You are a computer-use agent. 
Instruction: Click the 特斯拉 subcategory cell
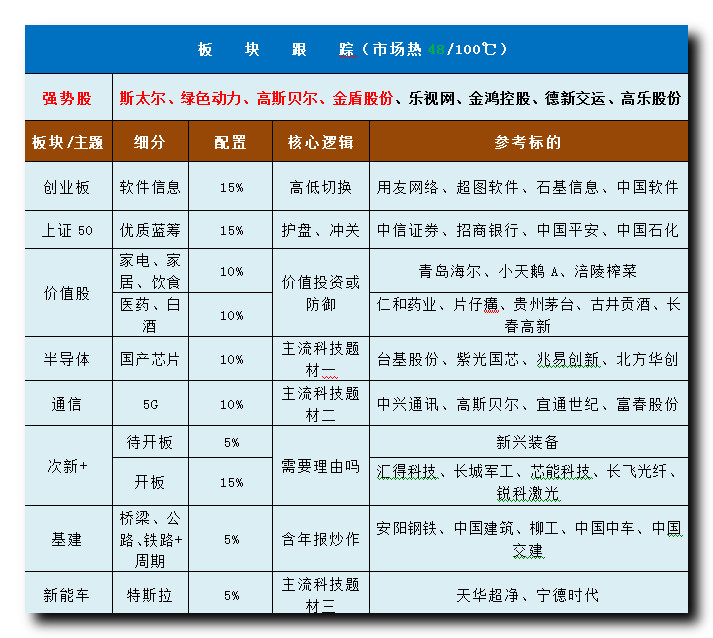(x=149, y=595)
